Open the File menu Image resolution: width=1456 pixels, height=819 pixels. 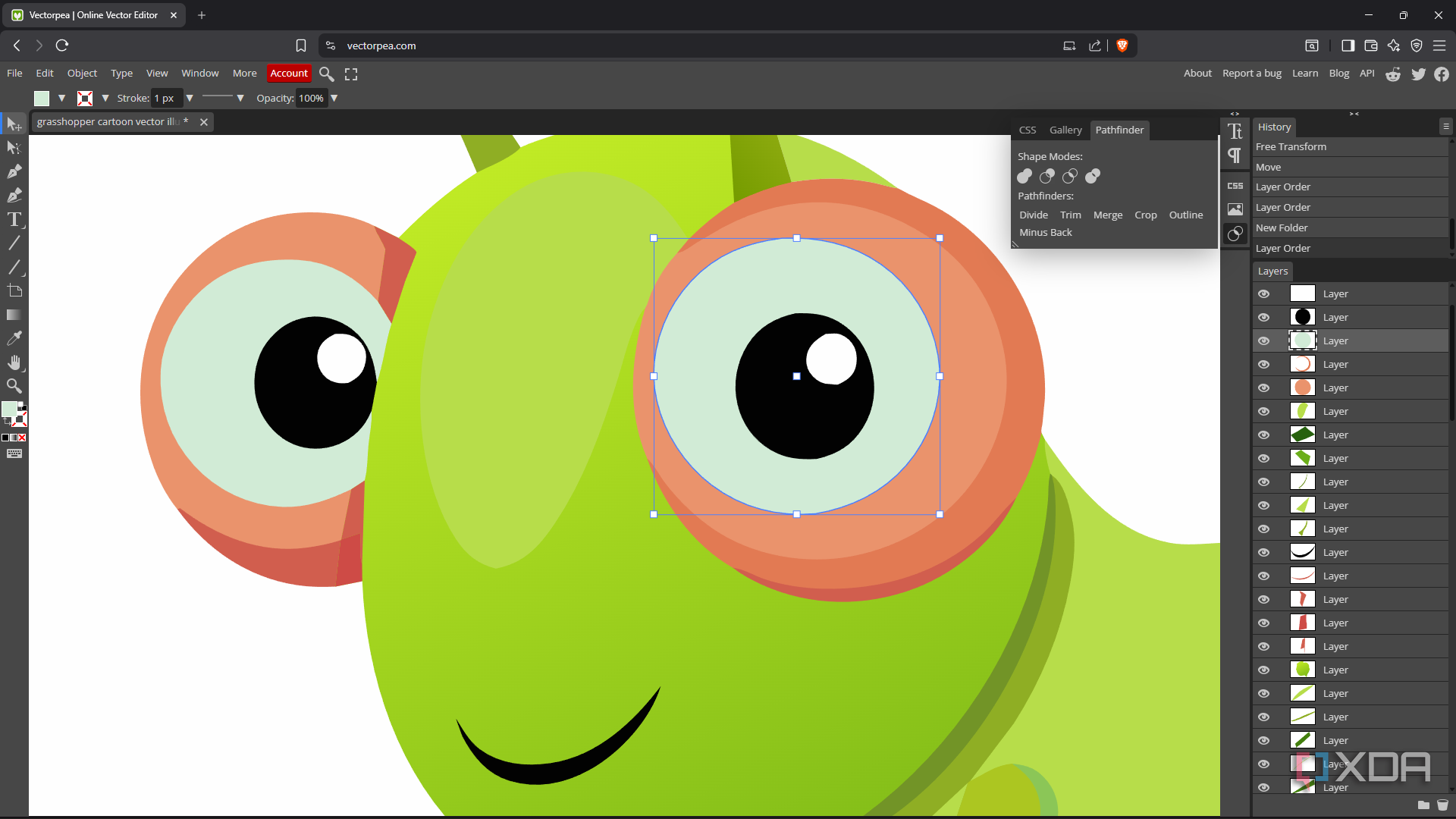[x=14, y=74]
